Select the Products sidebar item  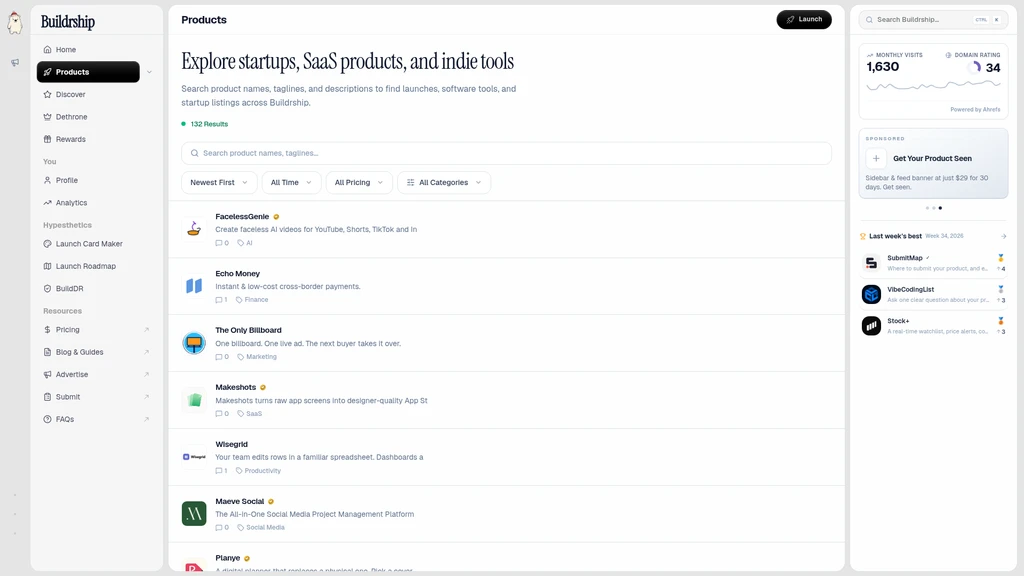point(88,72)
